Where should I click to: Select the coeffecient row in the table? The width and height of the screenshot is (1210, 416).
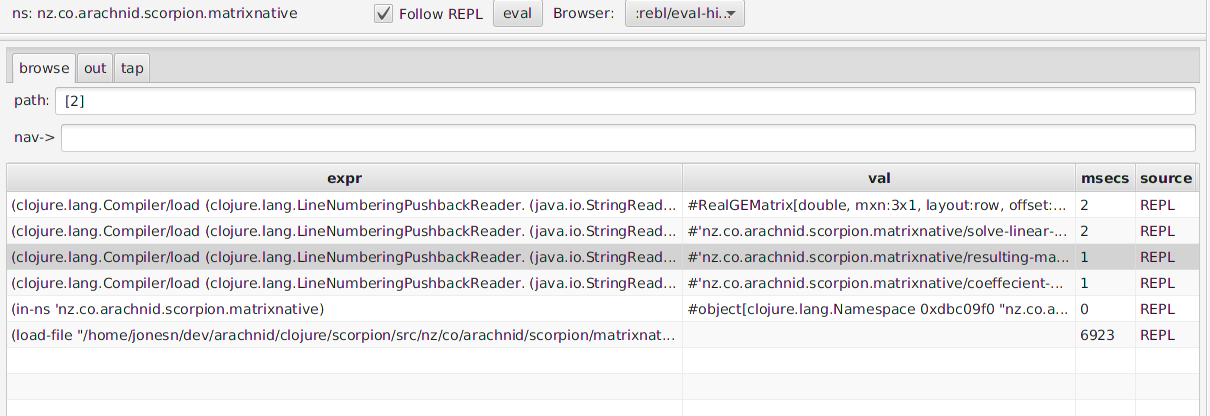pos(602,283)
